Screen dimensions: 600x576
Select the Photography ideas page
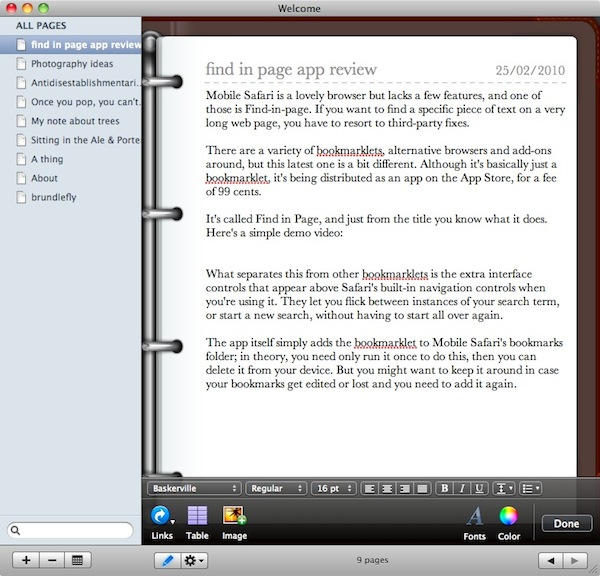[71, 64]
